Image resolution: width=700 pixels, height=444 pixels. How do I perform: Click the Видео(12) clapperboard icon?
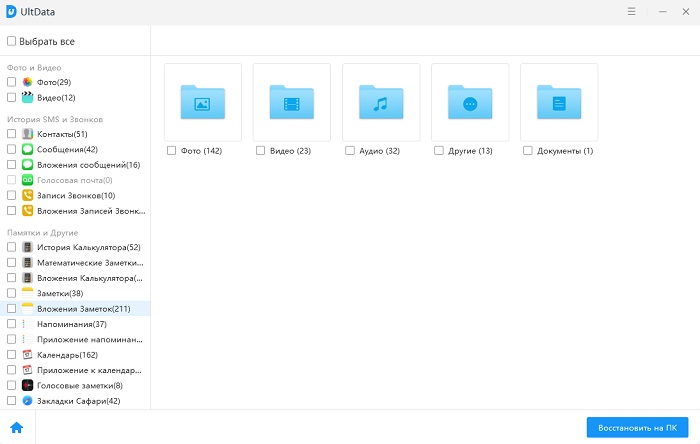(28, 97)
